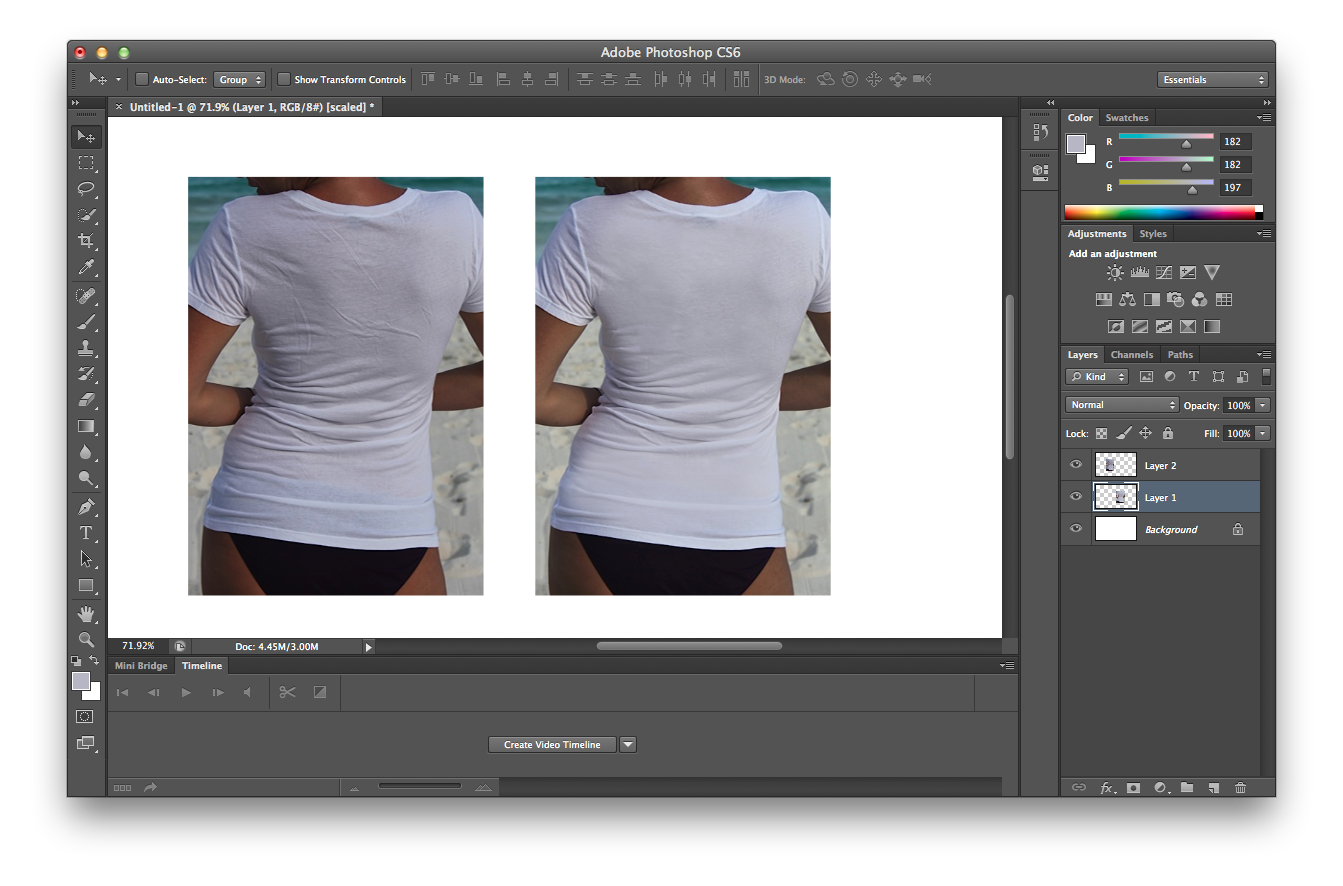This screenshot has width=1343, height=886.
Task: Switch to the Styles tab
Action: (x=1153, y=234)
